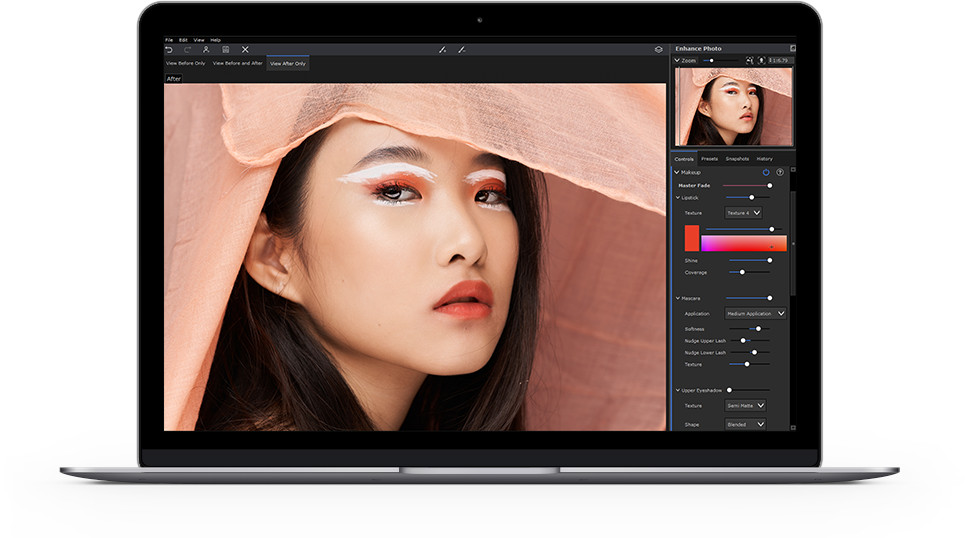The image size is (968, 538).
Task: Collapse the Makeup section
Action: [677, 172]
